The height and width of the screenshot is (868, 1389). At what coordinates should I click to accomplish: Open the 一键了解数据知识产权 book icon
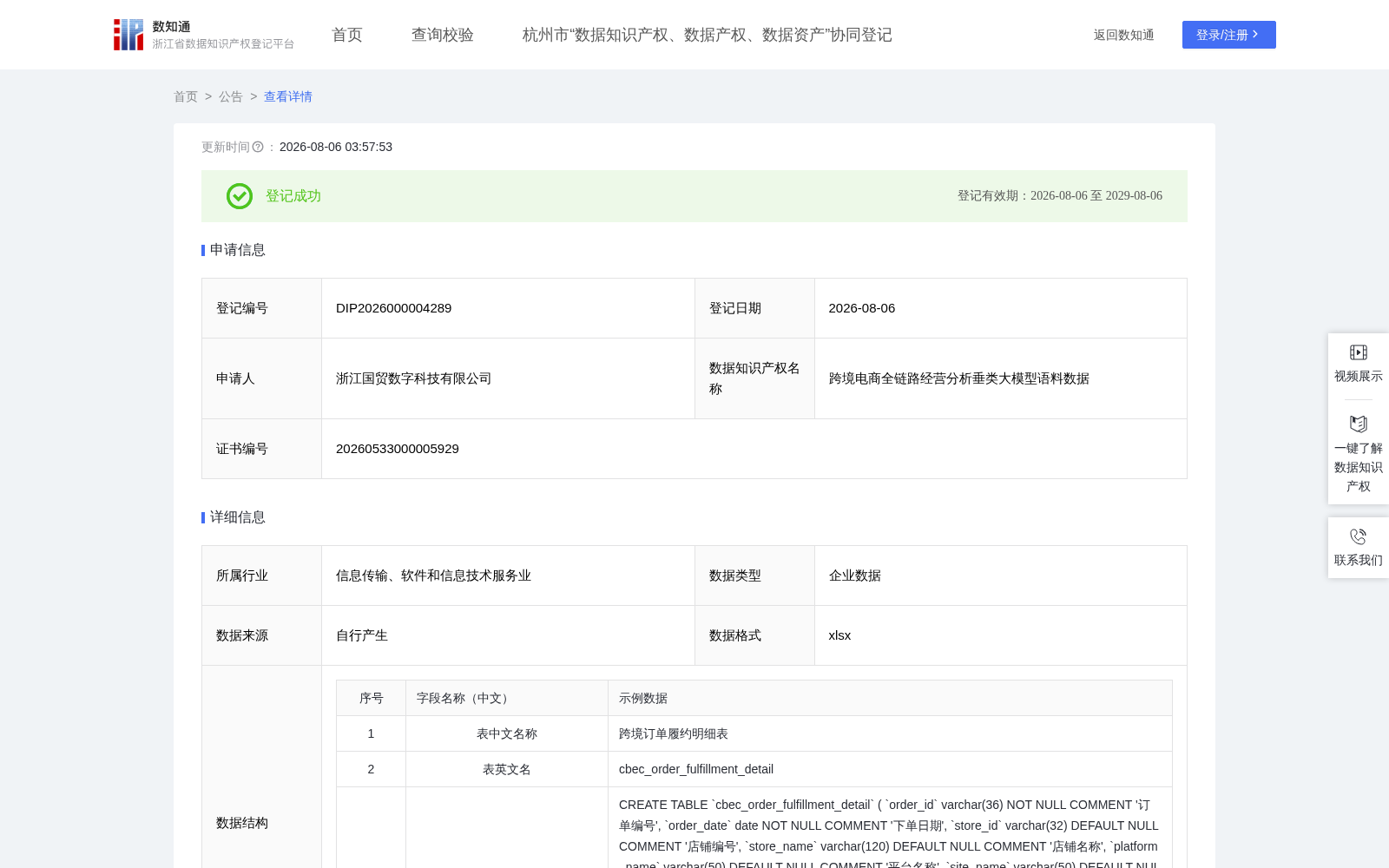[1359, 424]
